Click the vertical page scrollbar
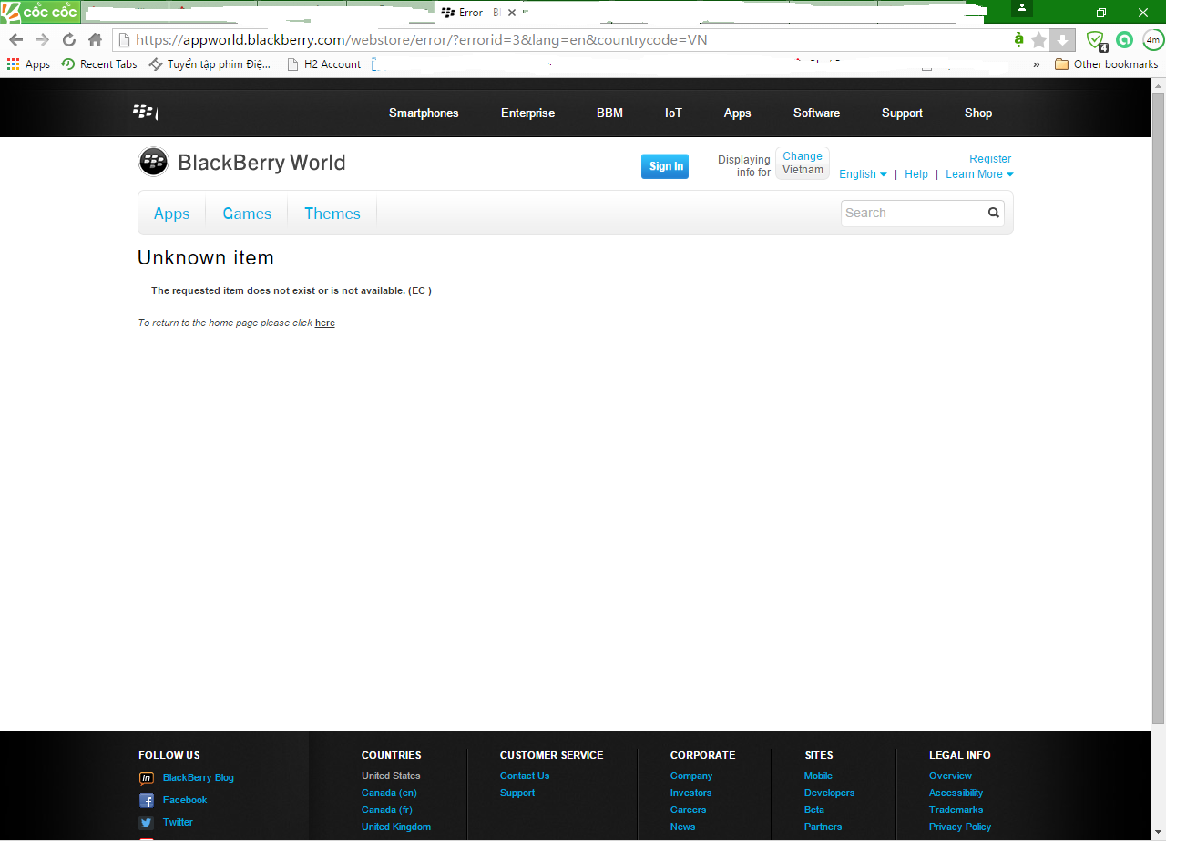 tap(1158, 400)
